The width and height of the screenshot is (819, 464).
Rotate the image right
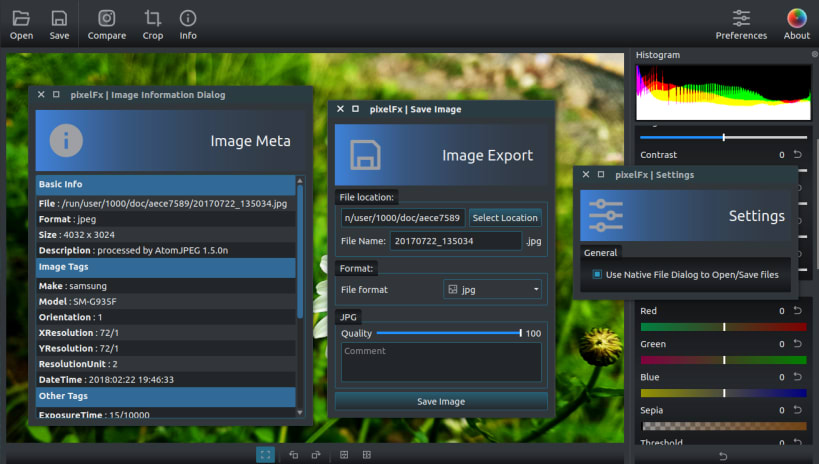pos(316,455)
